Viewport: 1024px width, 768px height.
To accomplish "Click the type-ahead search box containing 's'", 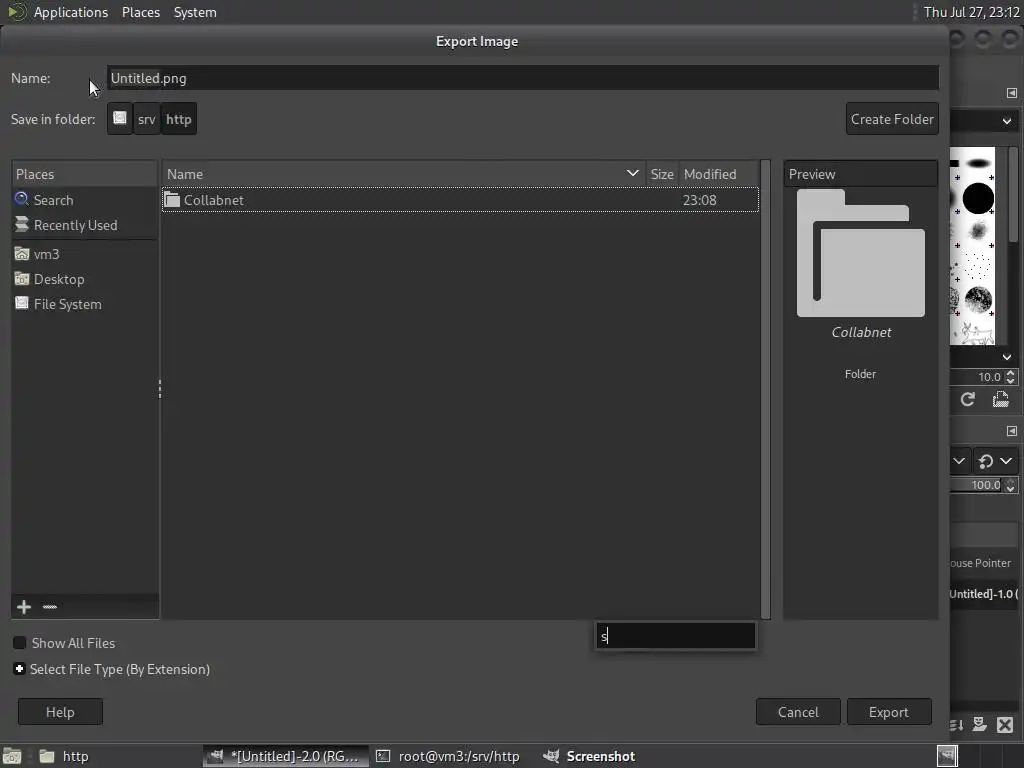I will click(x=676, y=636).
